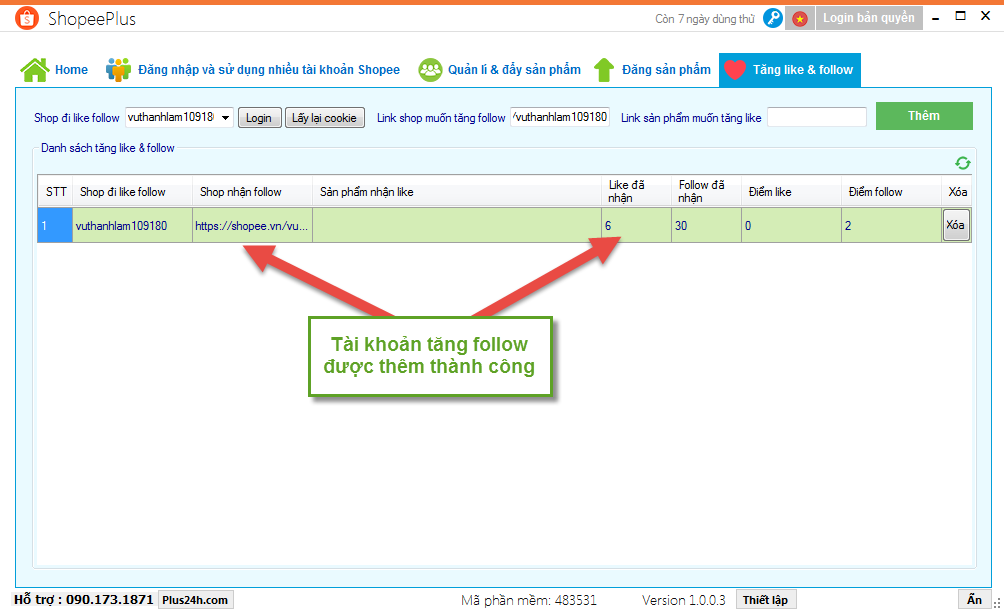Click the Ẩn hide button

click(x=974, y=600)
